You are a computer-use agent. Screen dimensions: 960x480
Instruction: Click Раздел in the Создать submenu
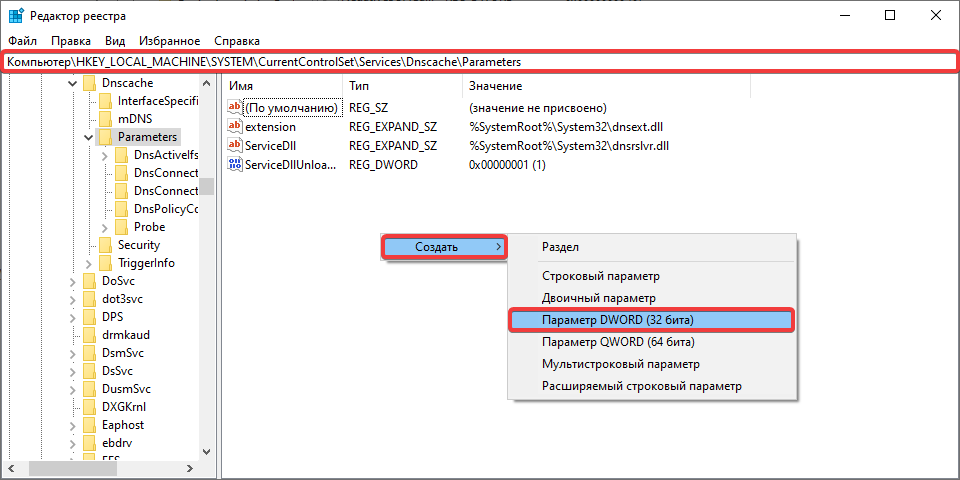click(560, 246)
